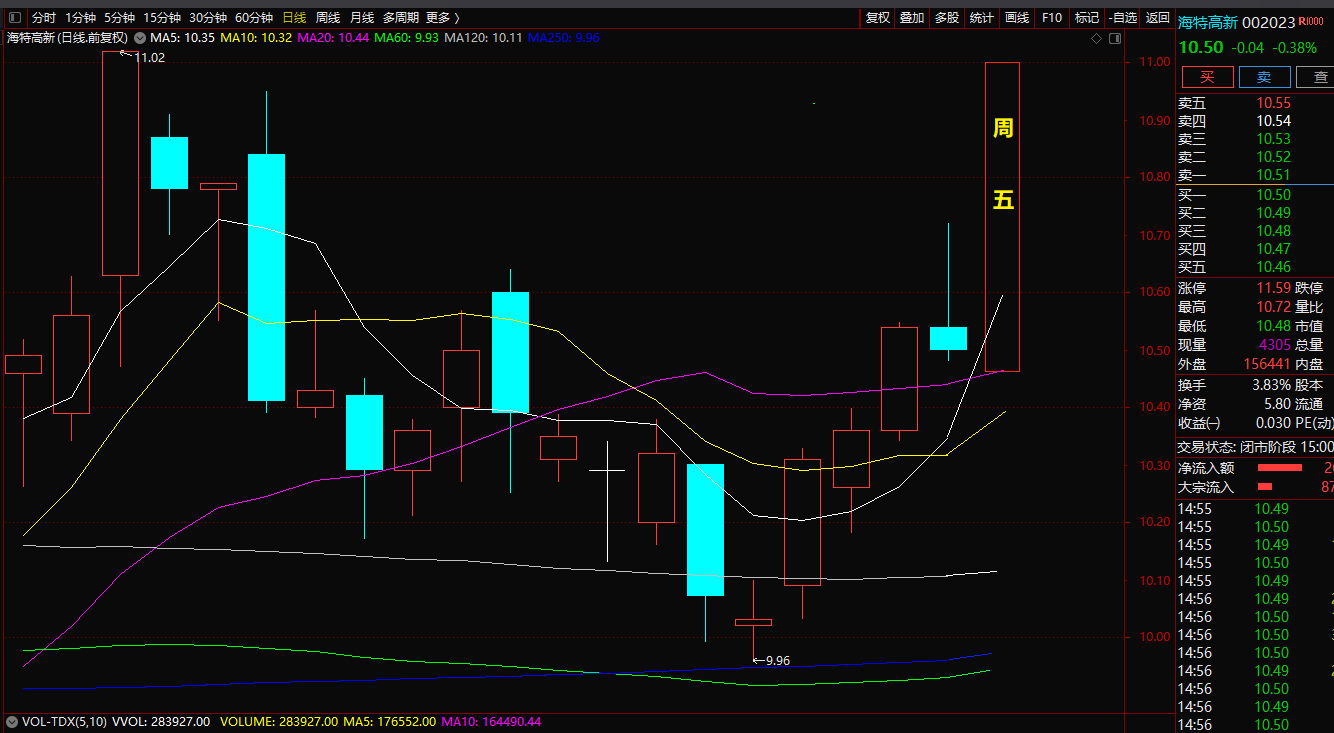Switch to 周线 weekly chart

(327, 18)
